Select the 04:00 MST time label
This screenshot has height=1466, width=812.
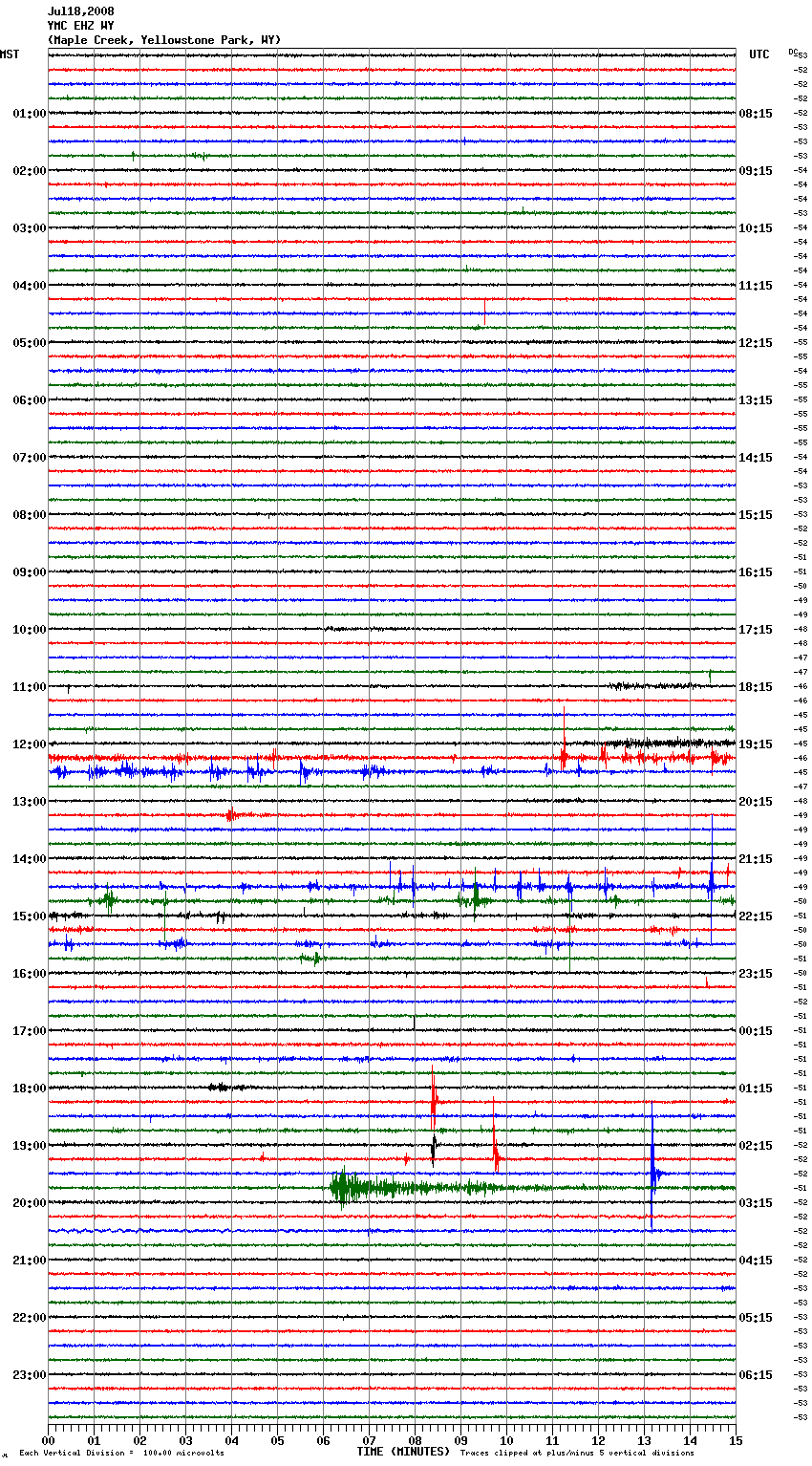click(x=30, y=286)
